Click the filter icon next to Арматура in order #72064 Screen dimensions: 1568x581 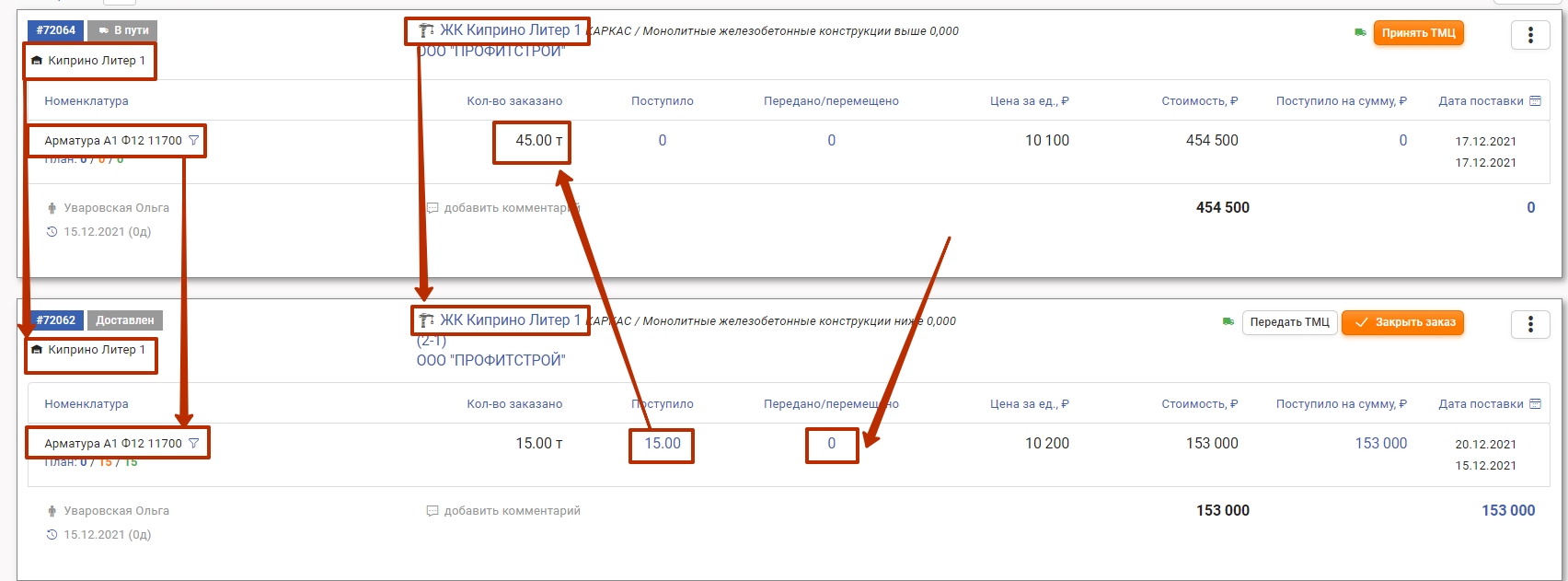click(x=193, y=141)
